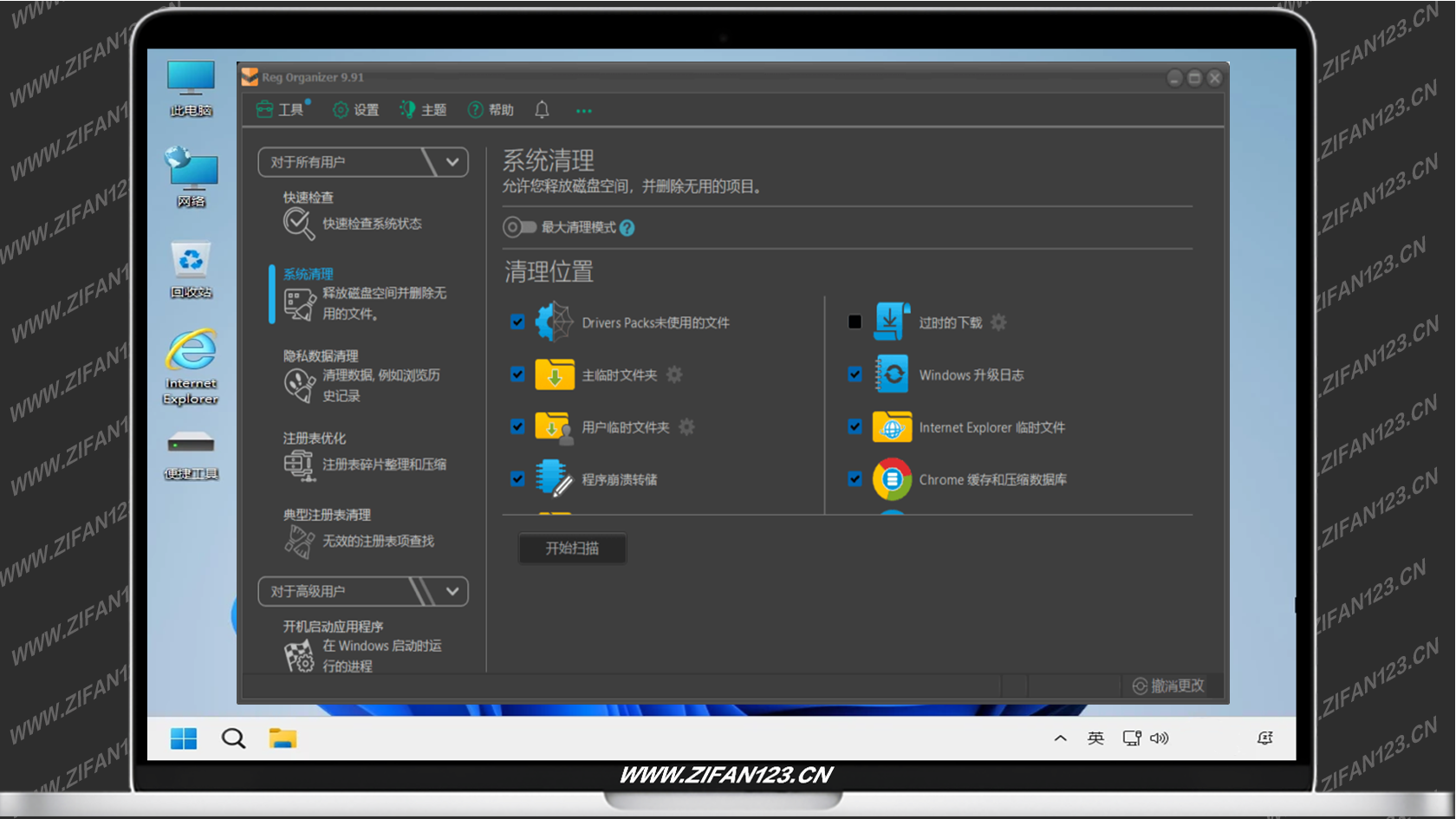
Task: Toggle the 最大清理模式 switch
Action: pos(520,227)
